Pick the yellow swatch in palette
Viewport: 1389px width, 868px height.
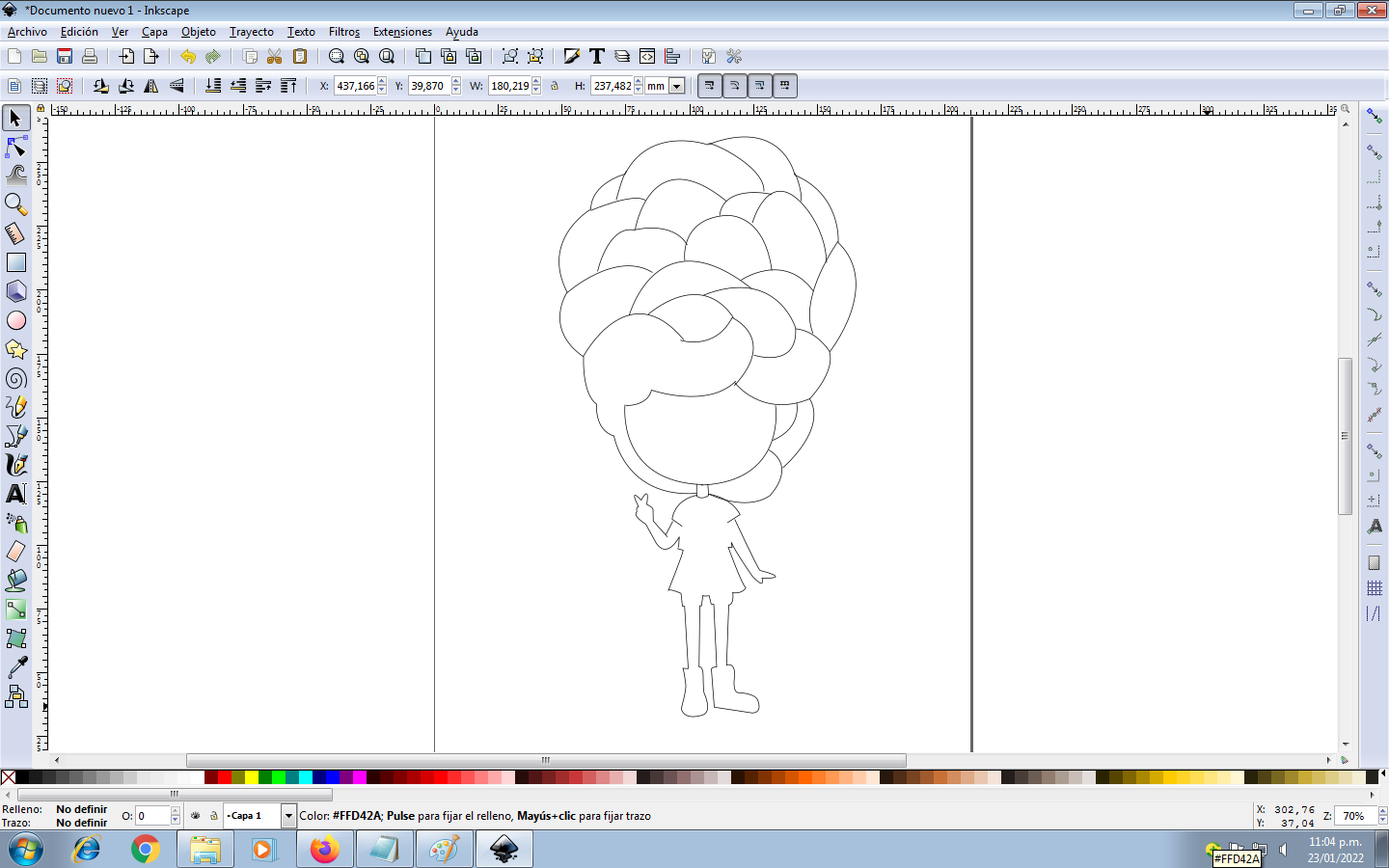(x=252, y=777)
